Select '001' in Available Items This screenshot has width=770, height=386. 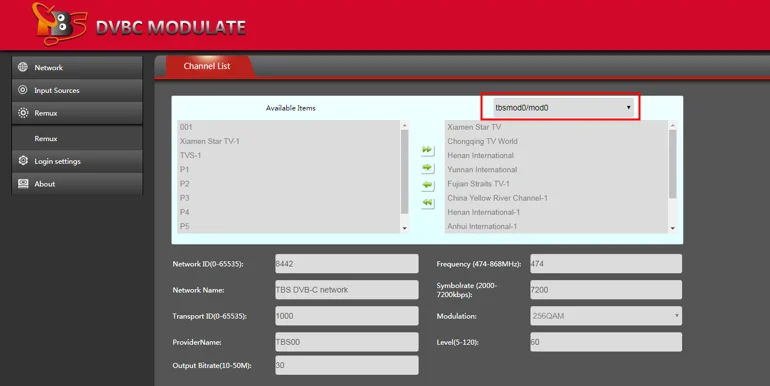(x=289, y=127)
